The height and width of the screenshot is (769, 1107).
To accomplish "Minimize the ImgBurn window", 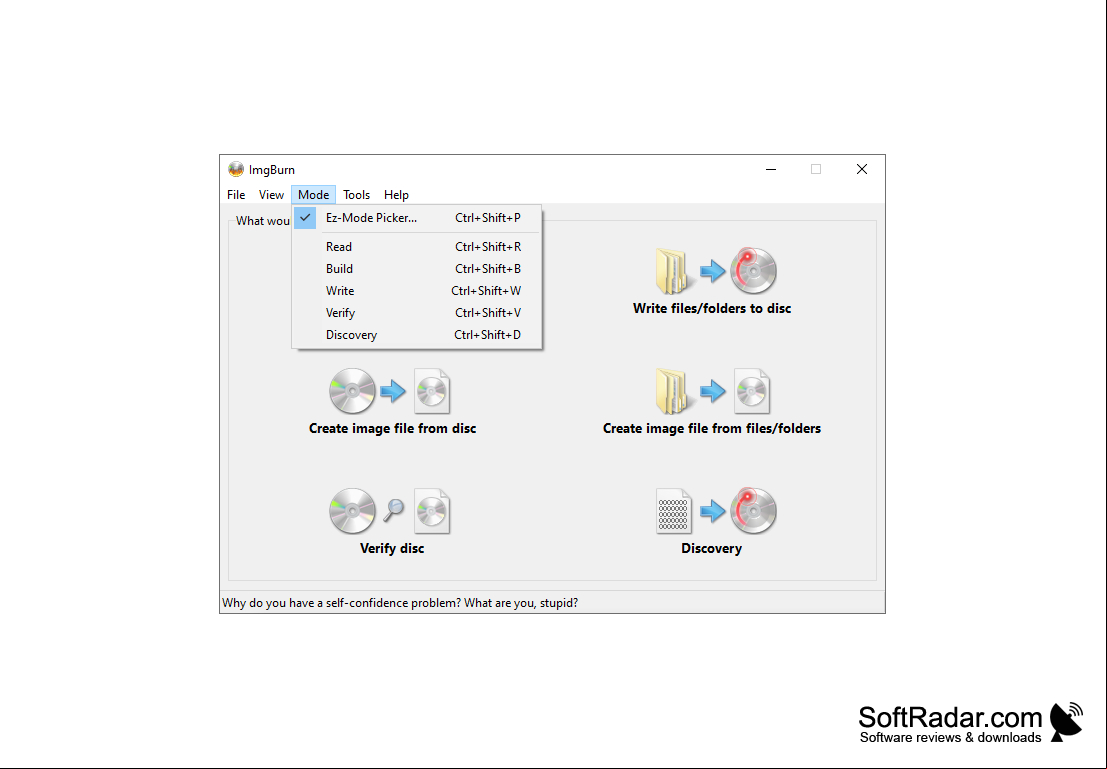I will (771, 169).
